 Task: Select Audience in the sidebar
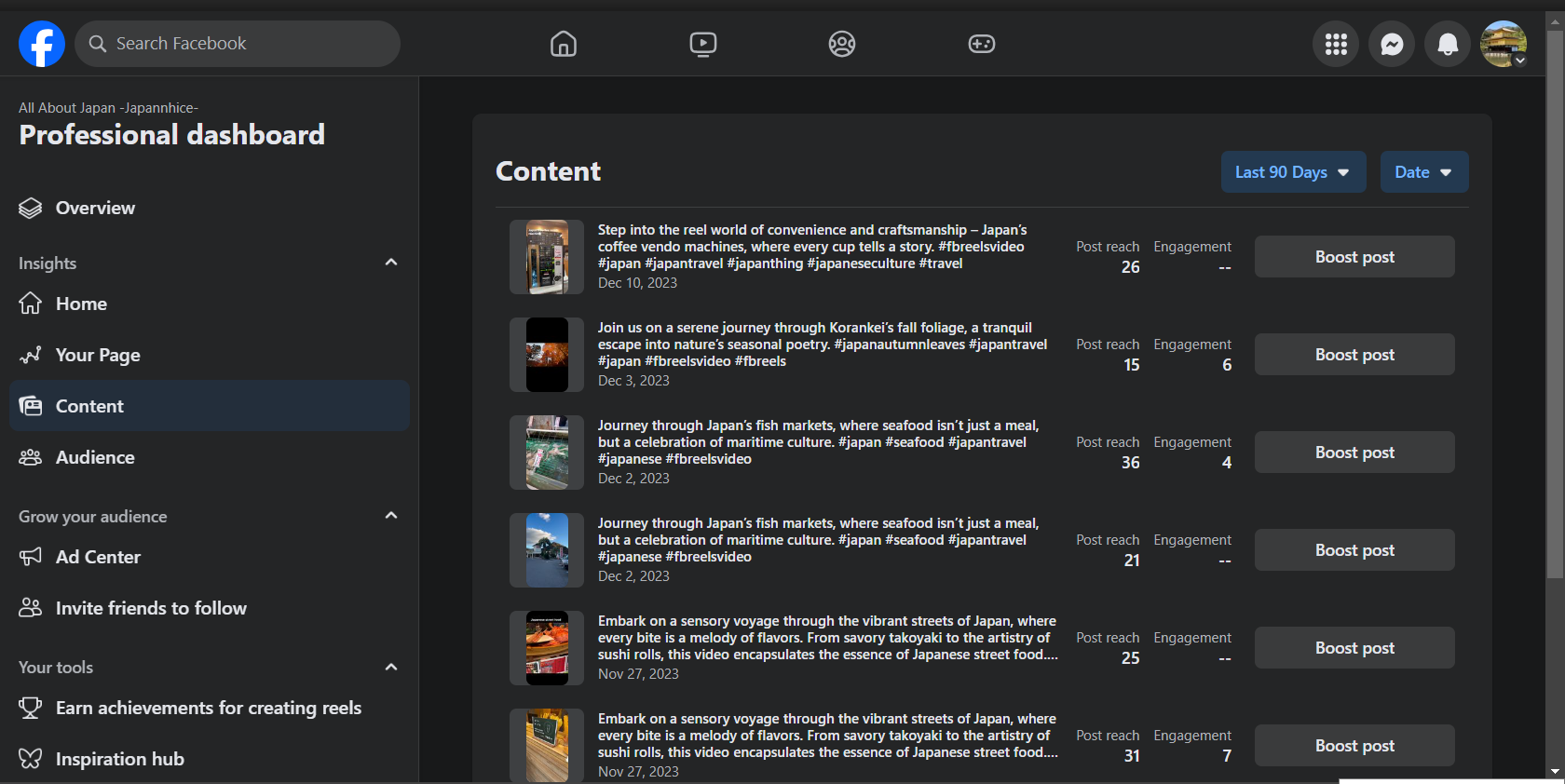(x=95, y=457)
